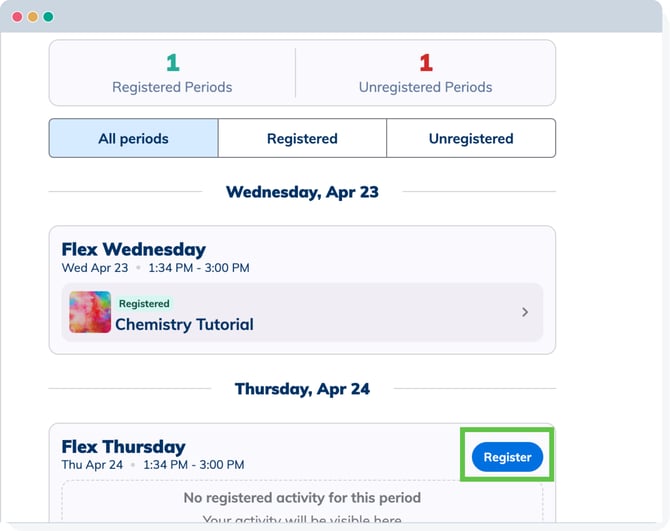Click the Register button for Flex Thursday
670x531 pixels.
point(507,457)
